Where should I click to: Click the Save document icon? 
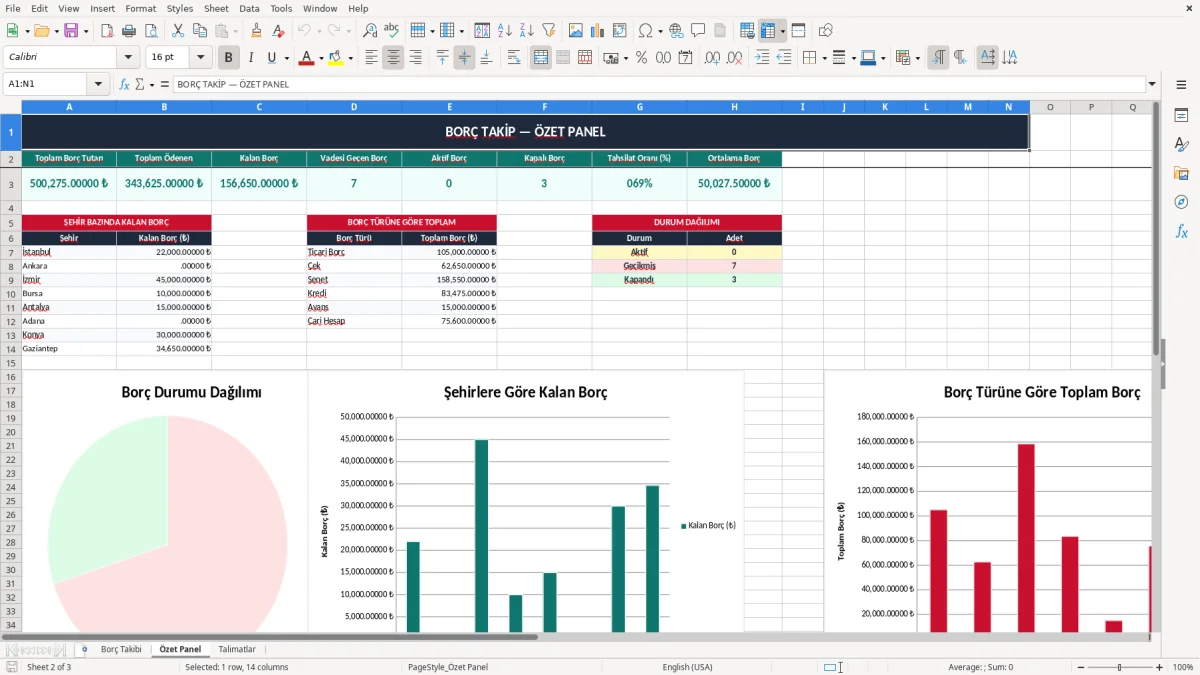click(71, 31)
